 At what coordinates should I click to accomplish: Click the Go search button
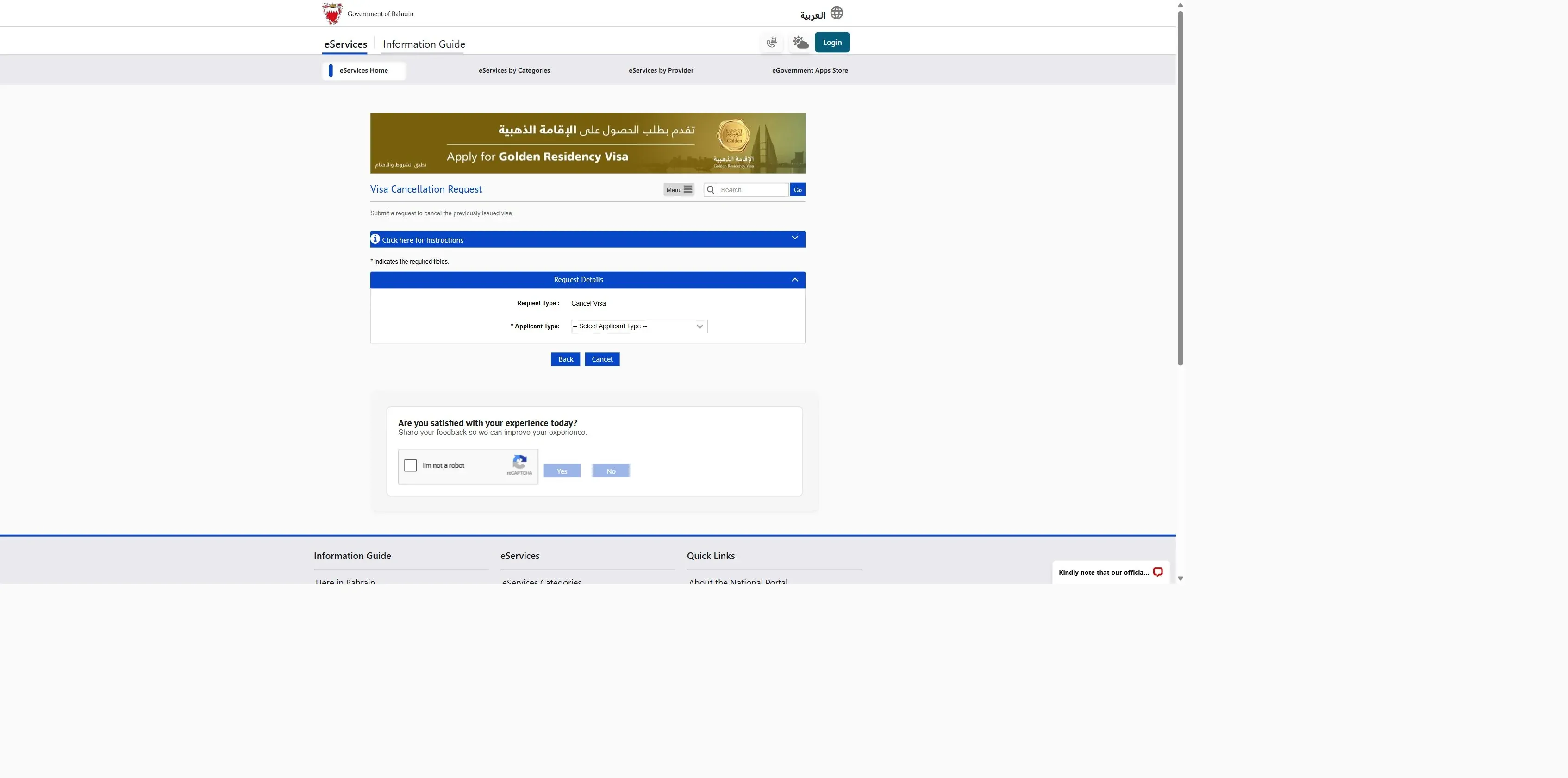point(797,190)
